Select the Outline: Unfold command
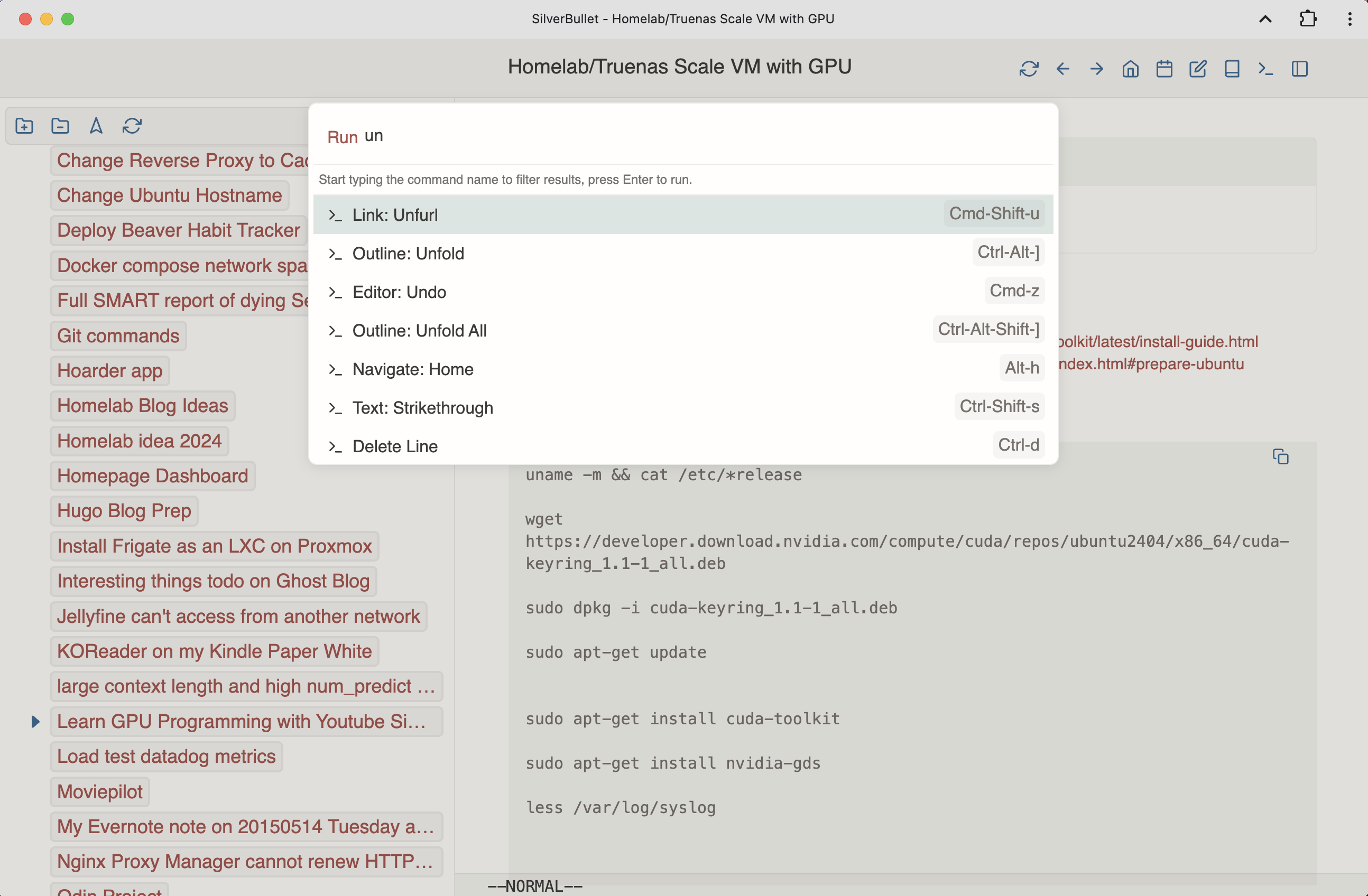The image size is (1368, 896). click(x=683, y=253)
